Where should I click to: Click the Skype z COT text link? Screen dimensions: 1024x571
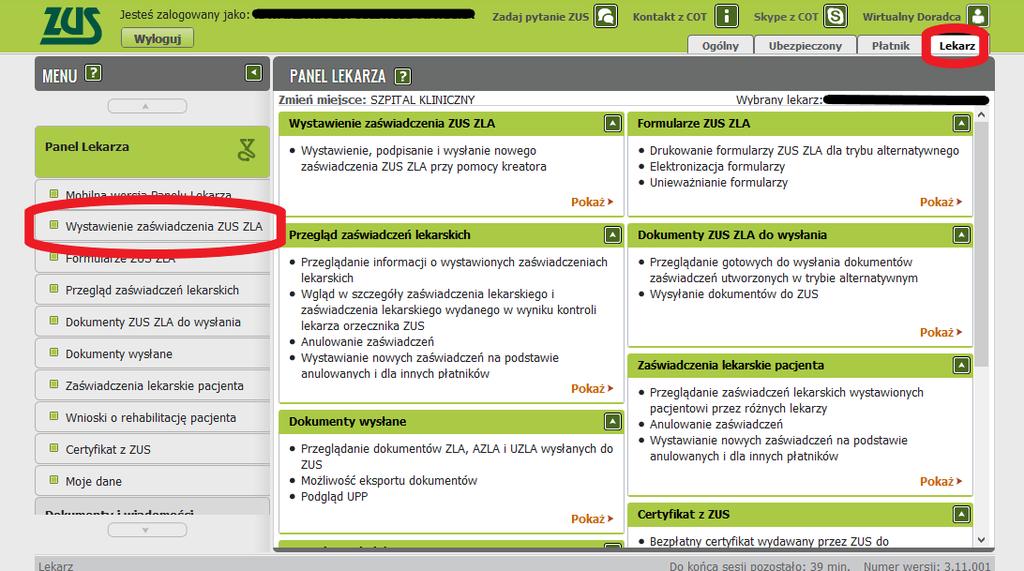(786, 17)
